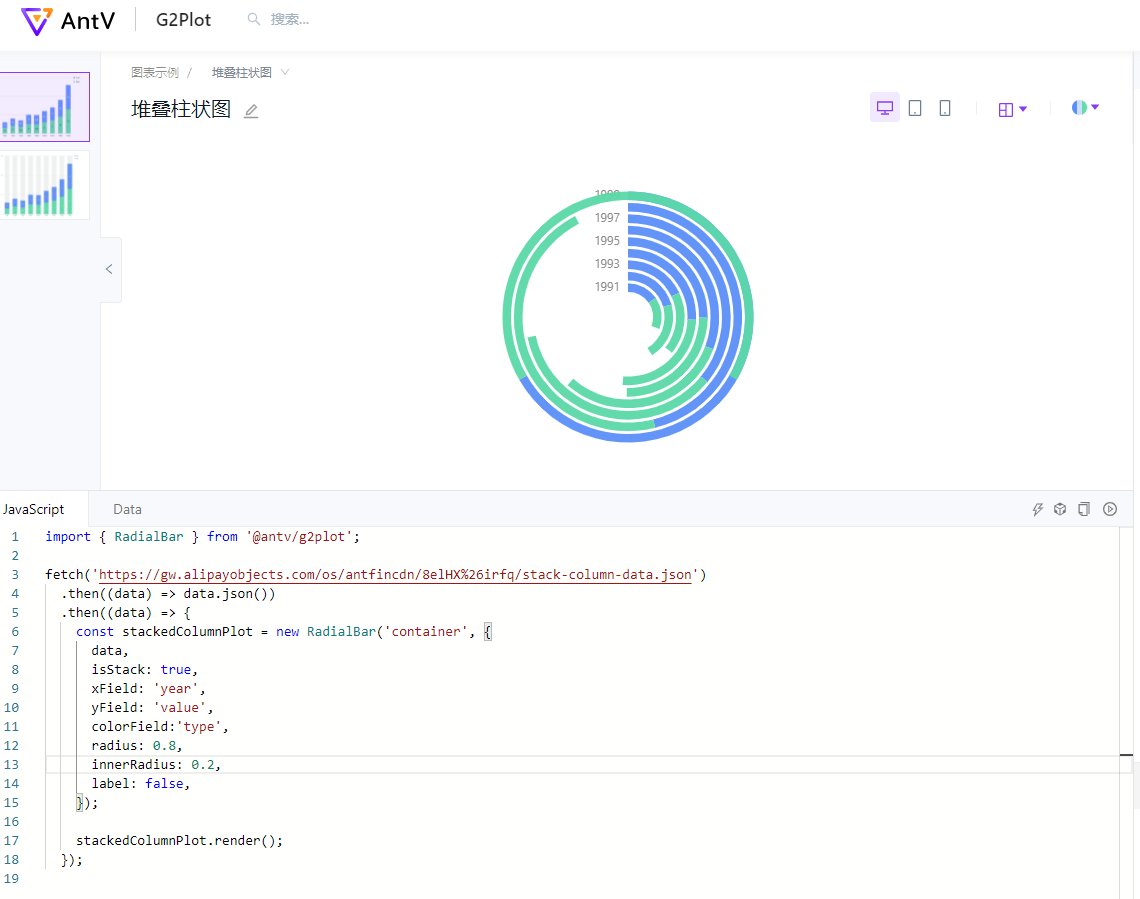
Task: Switch to tablet preview mode
Action: (x=915, y=107)
